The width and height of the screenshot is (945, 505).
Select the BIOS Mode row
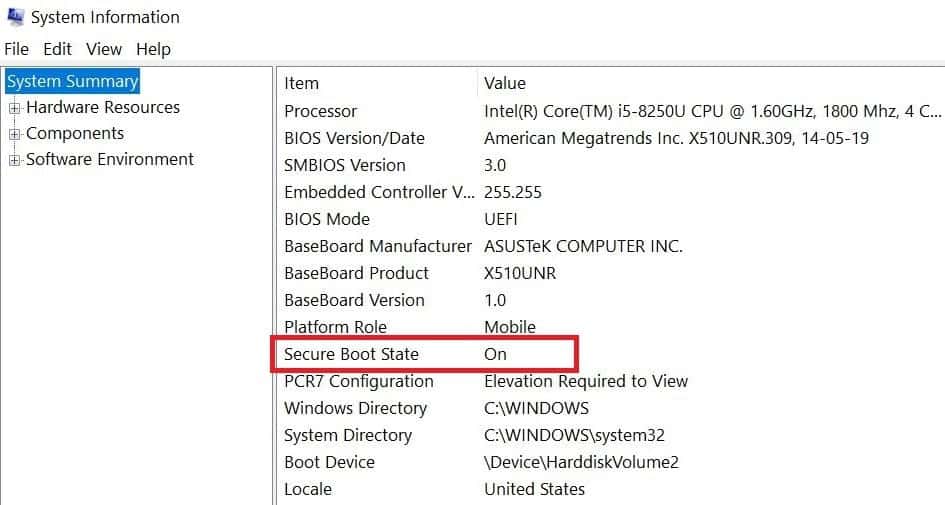(327, 219)
